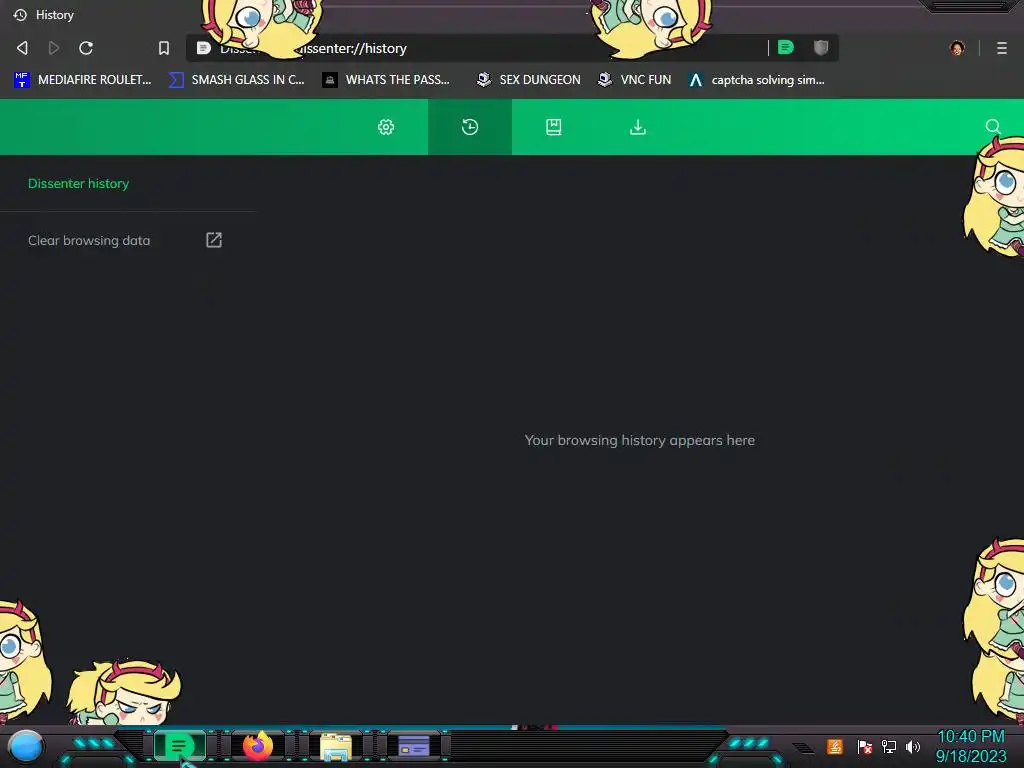Open the SMASH GLASS IN C... bookmark
This screenshot has height=768, width=1024.
[236, 80]
